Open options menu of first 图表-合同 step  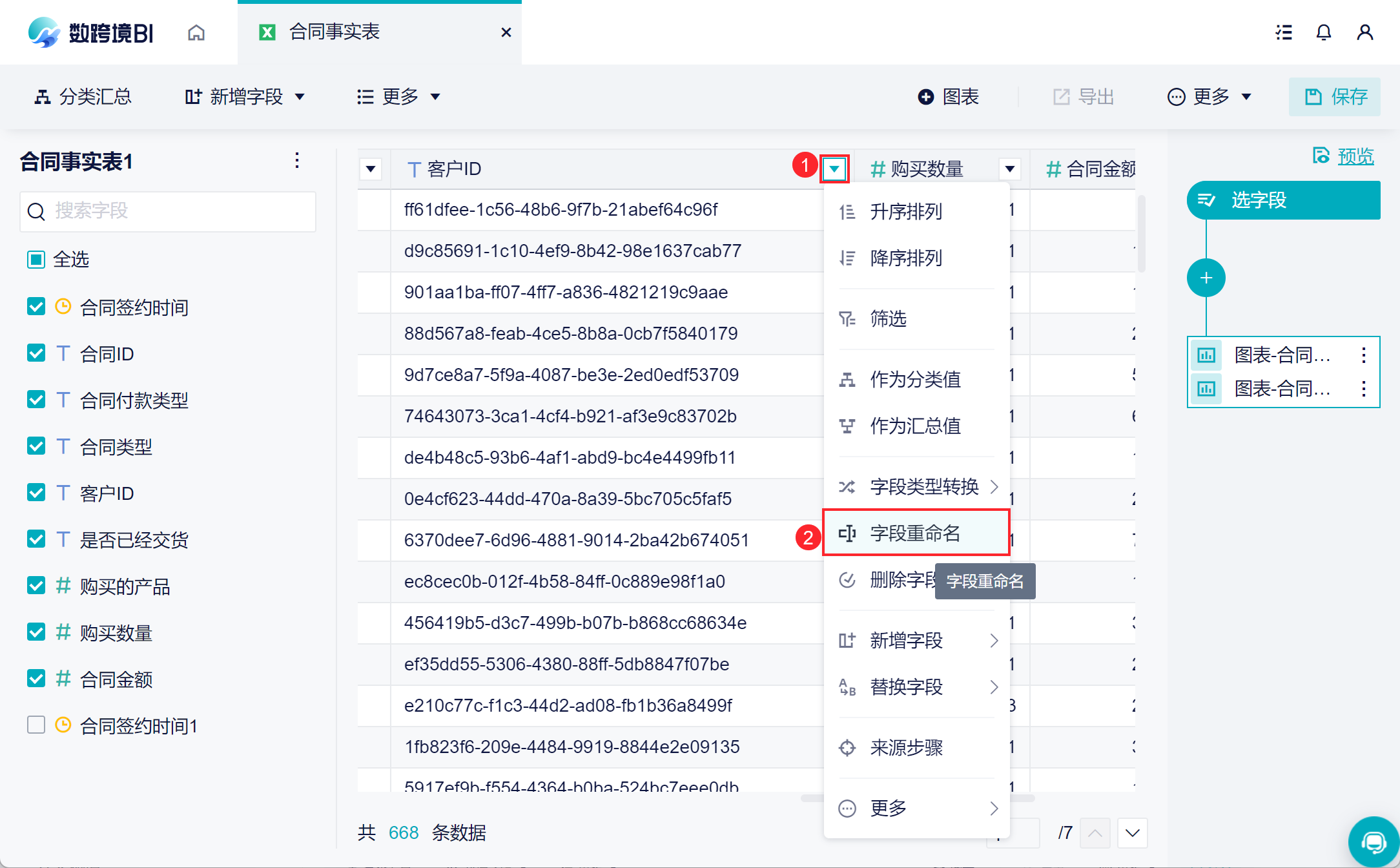coord(1363,355)
